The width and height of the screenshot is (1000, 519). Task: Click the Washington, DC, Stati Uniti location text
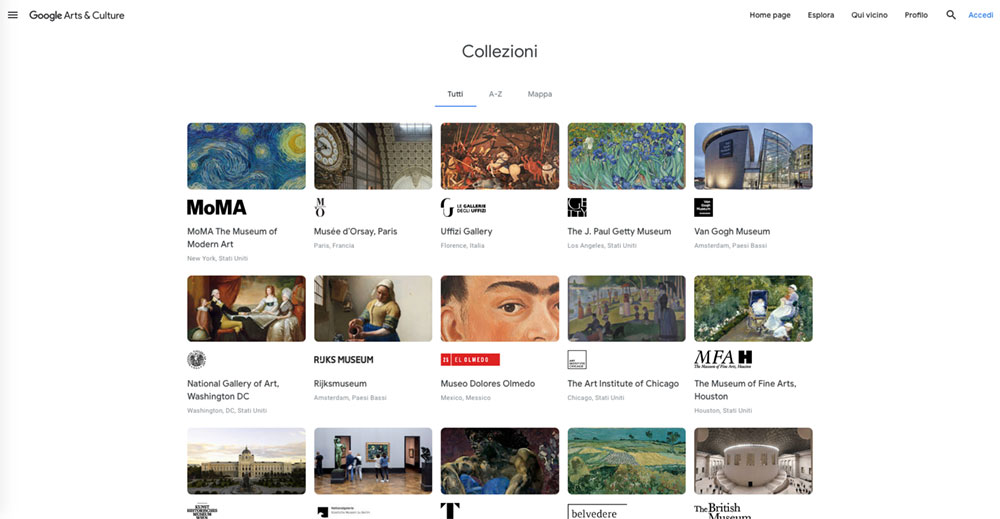click(x=227, y=411)
